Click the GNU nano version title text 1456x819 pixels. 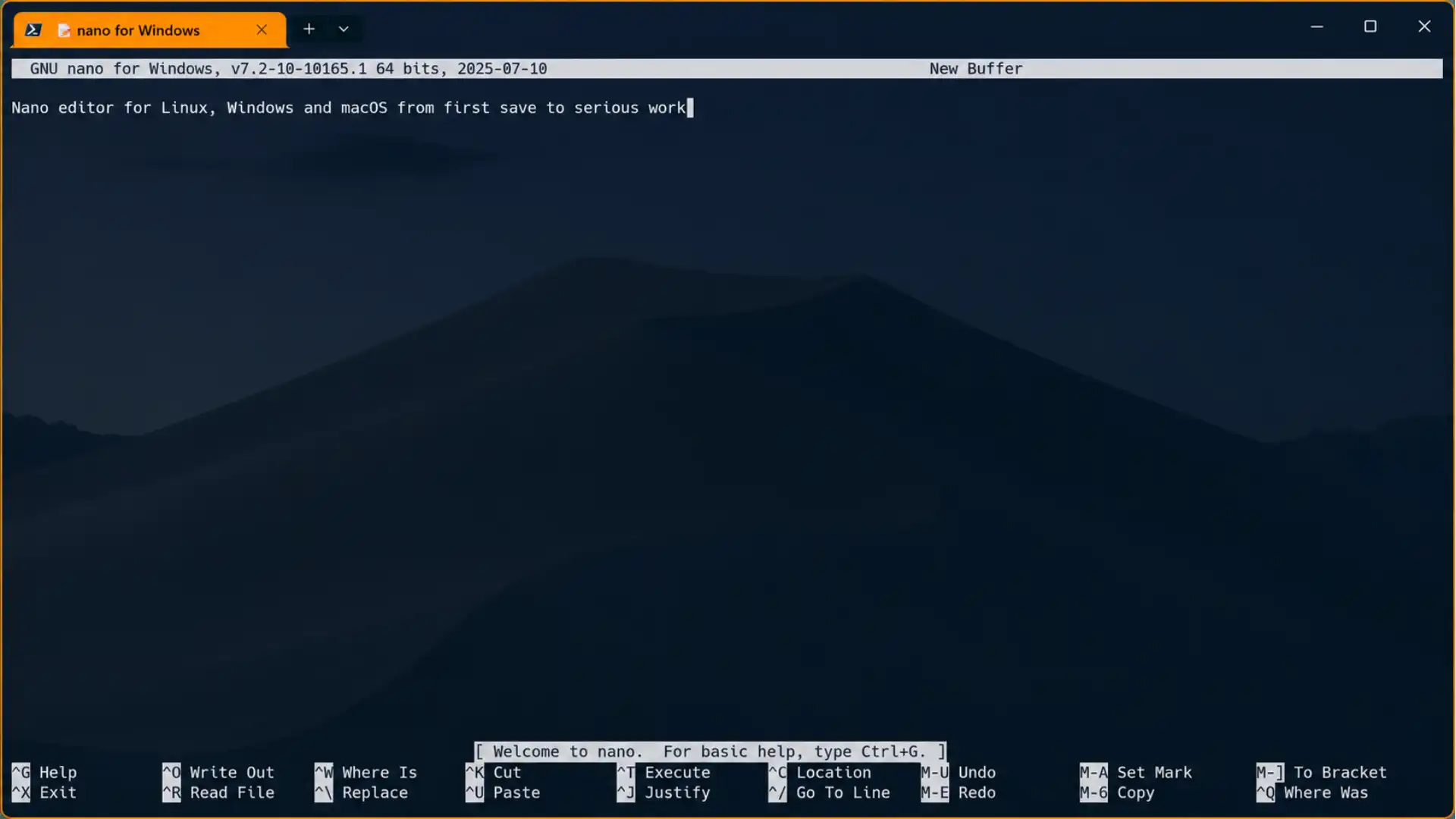coord(288,69)
